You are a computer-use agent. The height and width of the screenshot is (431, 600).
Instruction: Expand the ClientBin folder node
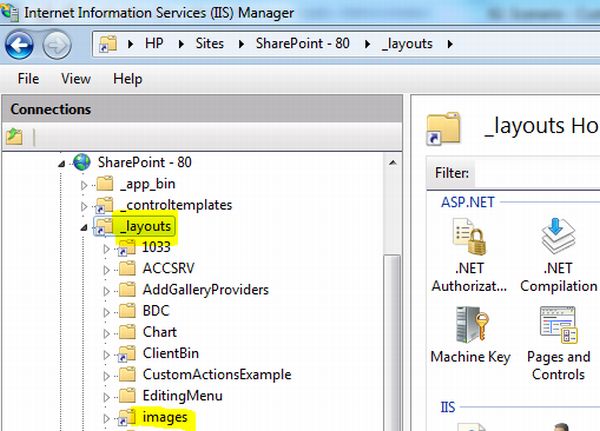pos(106,355)
